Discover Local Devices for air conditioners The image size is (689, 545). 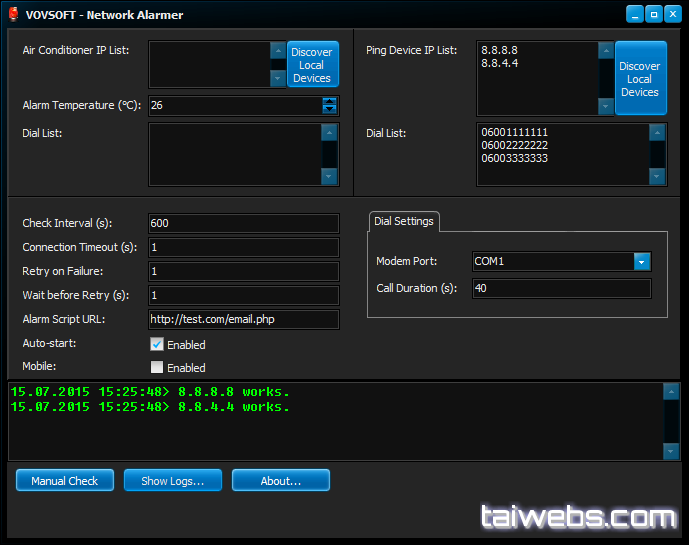[312, 65]
